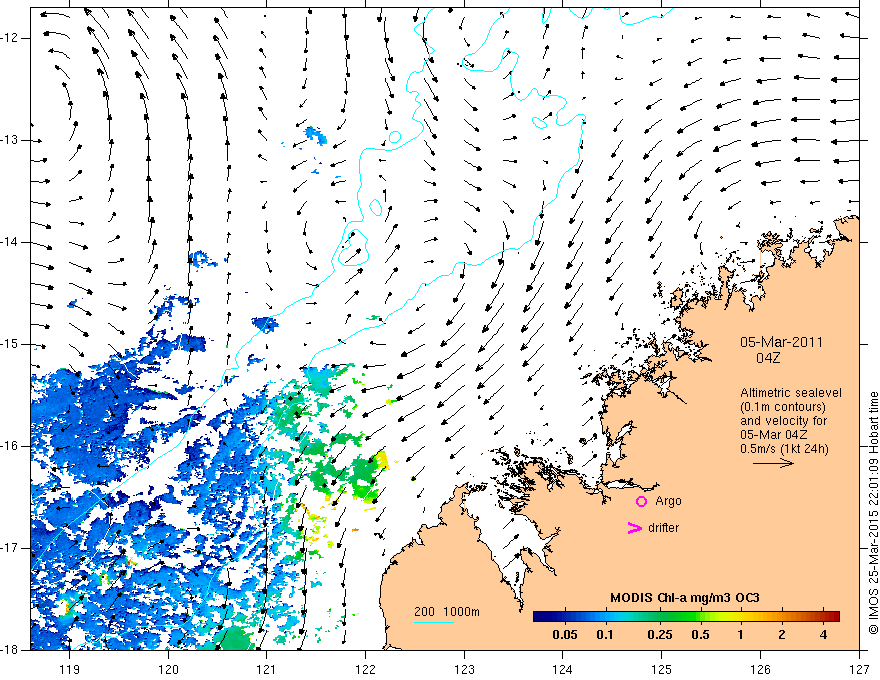Click the 'MODIS Chl-a mg/m3 OC3' colorbar title
The width and height of the screenshot is (880, 680).
[x=685, y=598]
